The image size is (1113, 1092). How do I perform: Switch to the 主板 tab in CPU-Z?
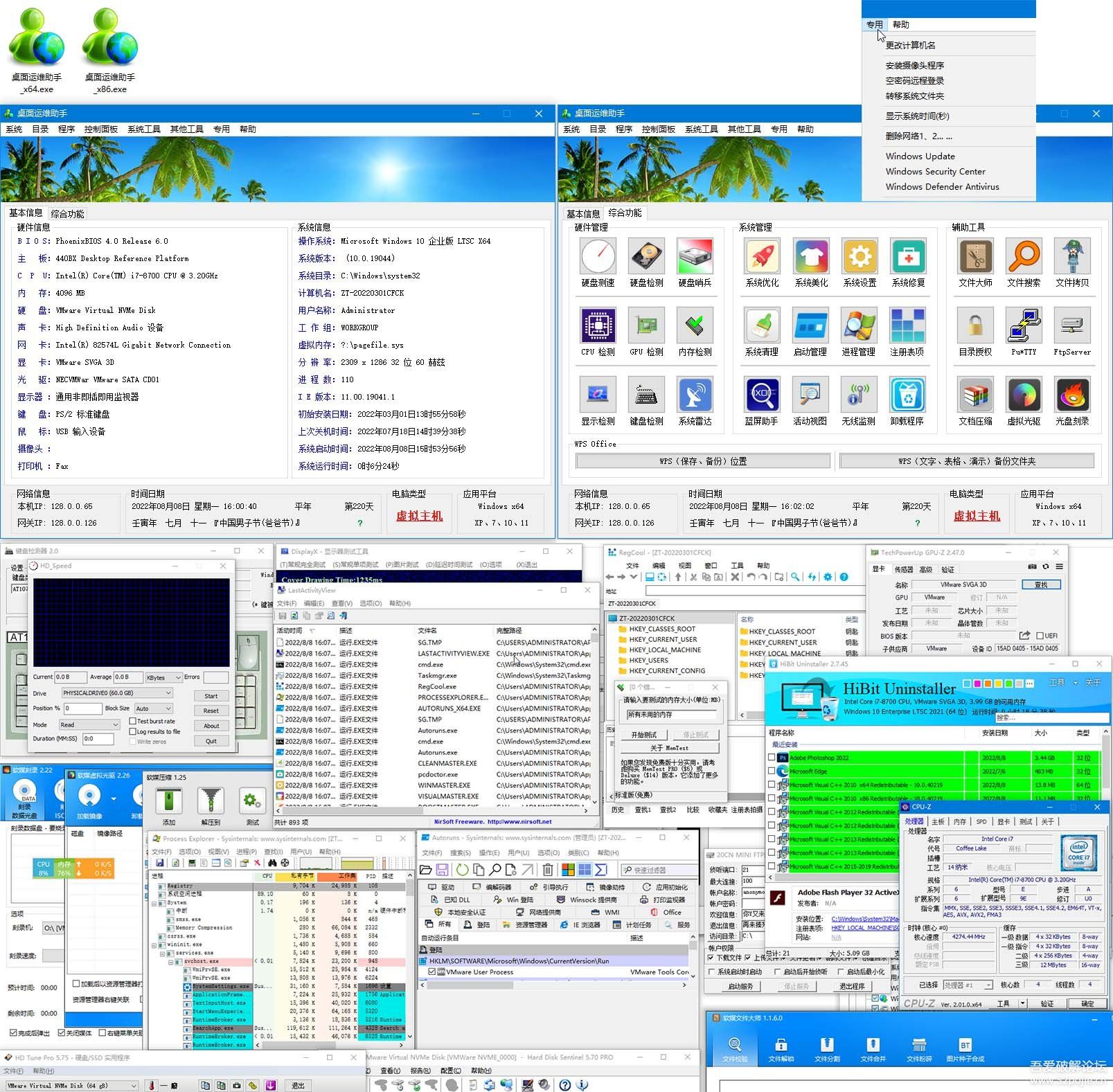coord(938,821)
